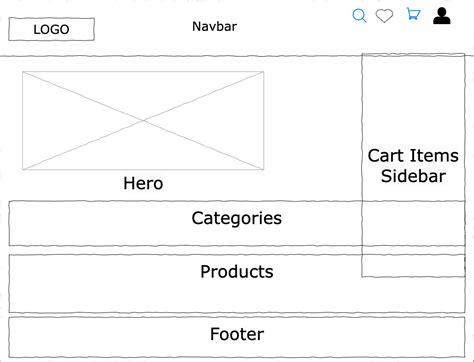Click the Categories label

236,218
